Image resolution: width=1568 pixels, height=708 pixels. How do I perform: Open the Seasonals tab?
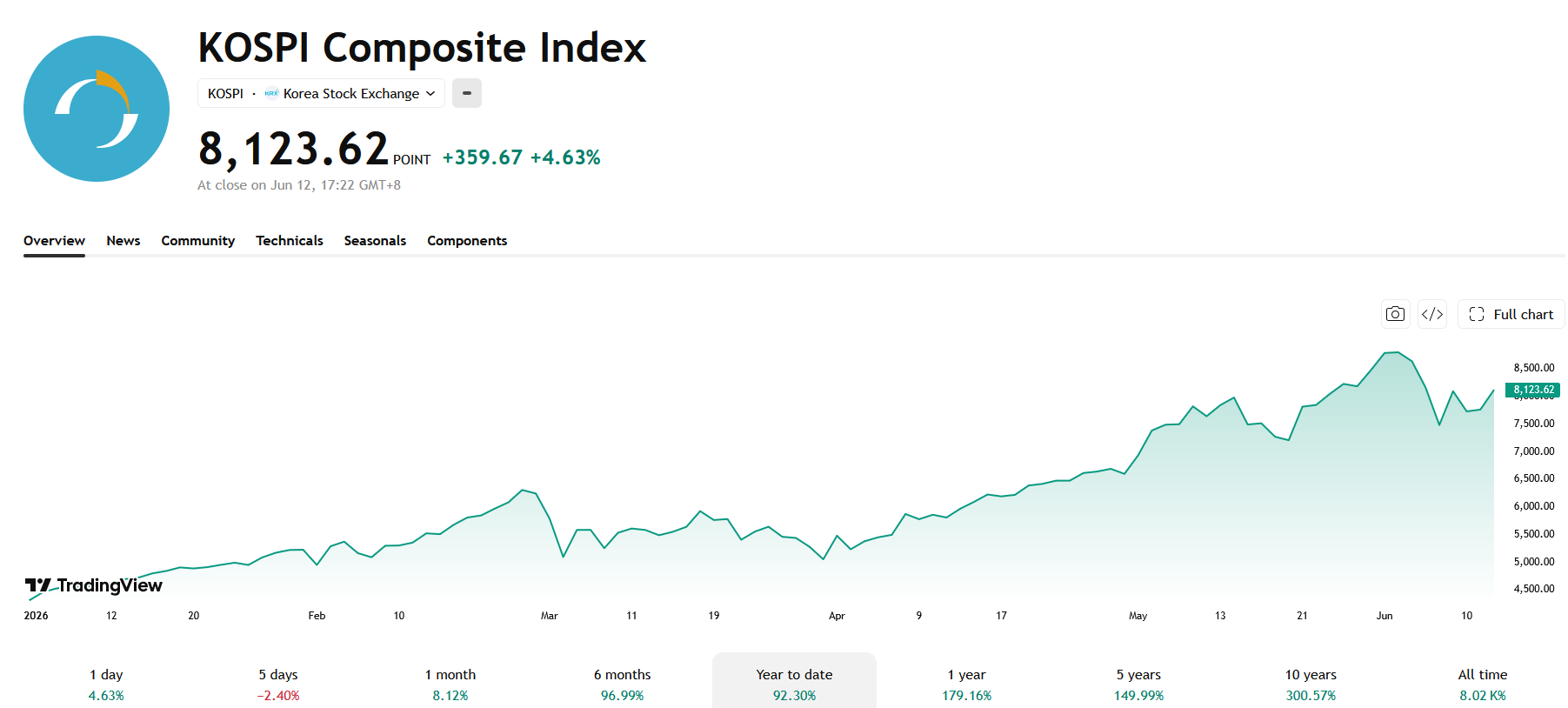[375, 241]
